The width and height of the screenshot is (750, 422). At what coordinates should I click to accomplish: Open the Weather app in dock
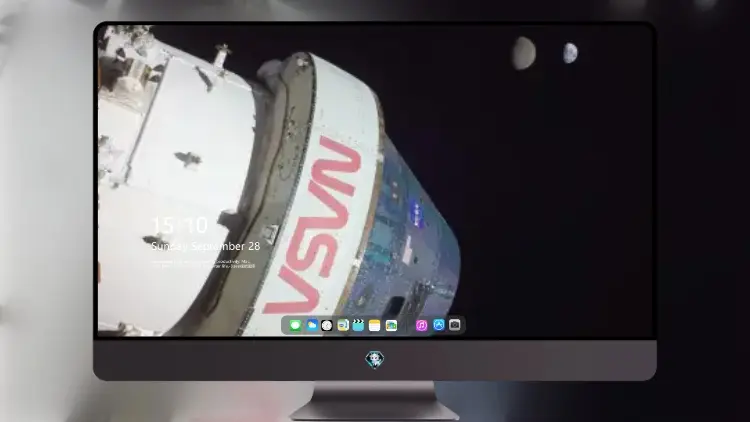point(311,325)
